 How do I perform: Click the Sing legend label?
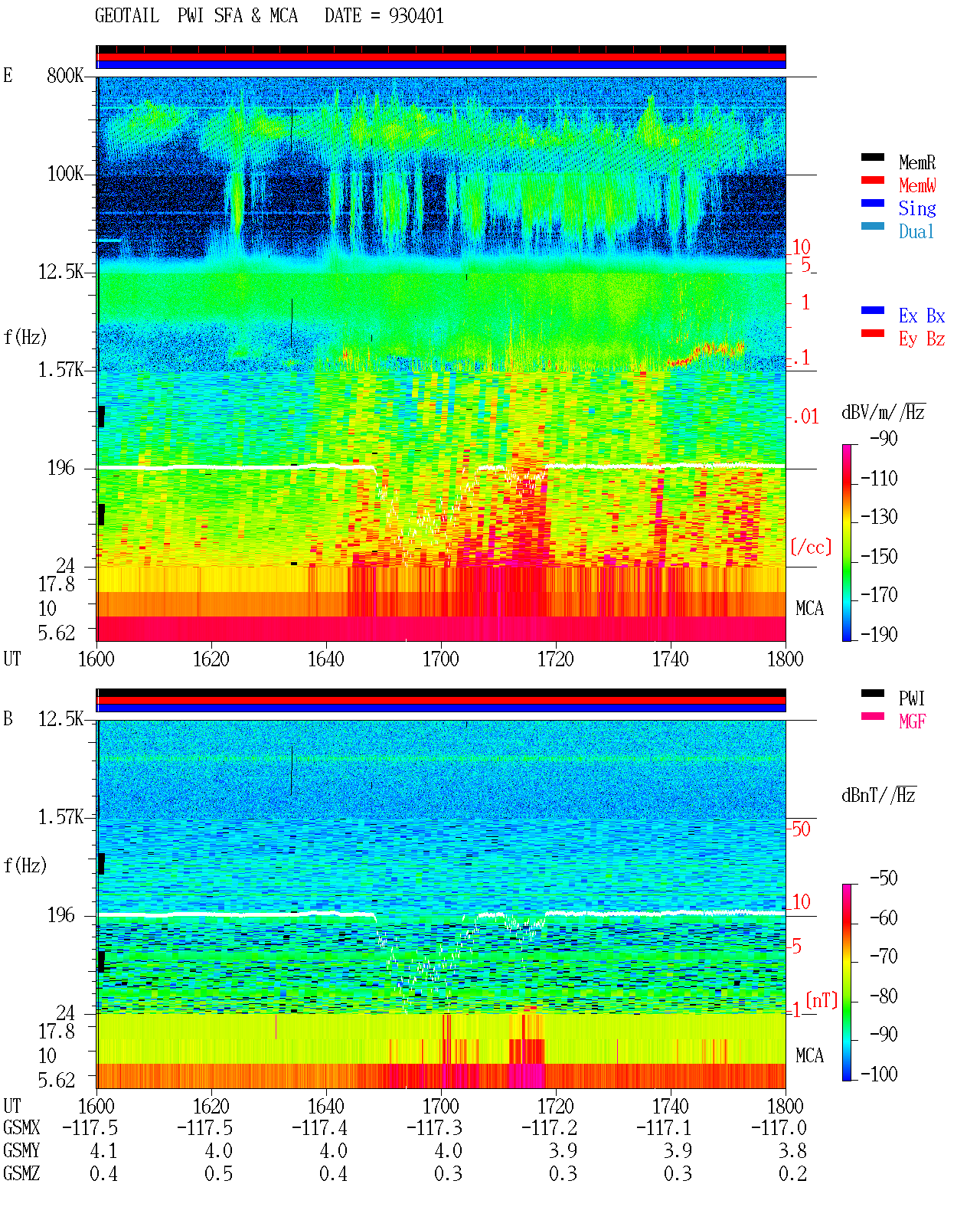coord(917,209)
